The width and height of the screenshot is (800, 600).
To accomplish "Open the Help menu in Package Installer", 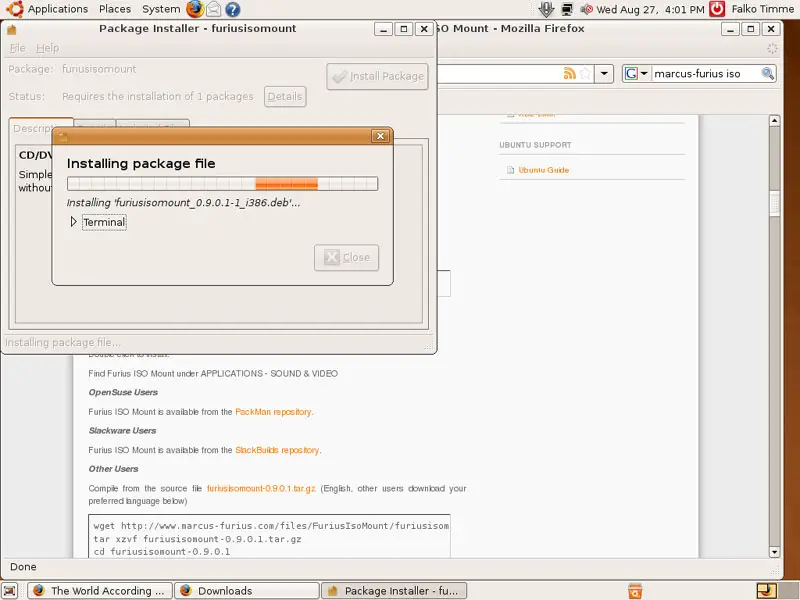I will click(x=47, y=48).
